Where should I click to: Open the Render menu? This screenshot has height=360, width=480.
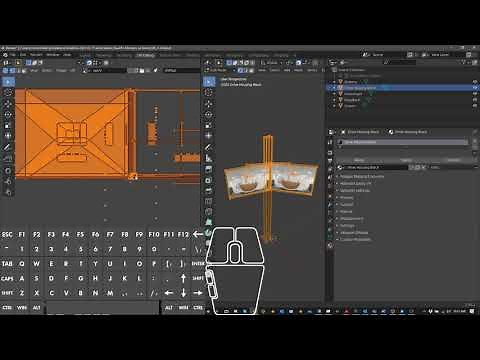tap(36, 55)
